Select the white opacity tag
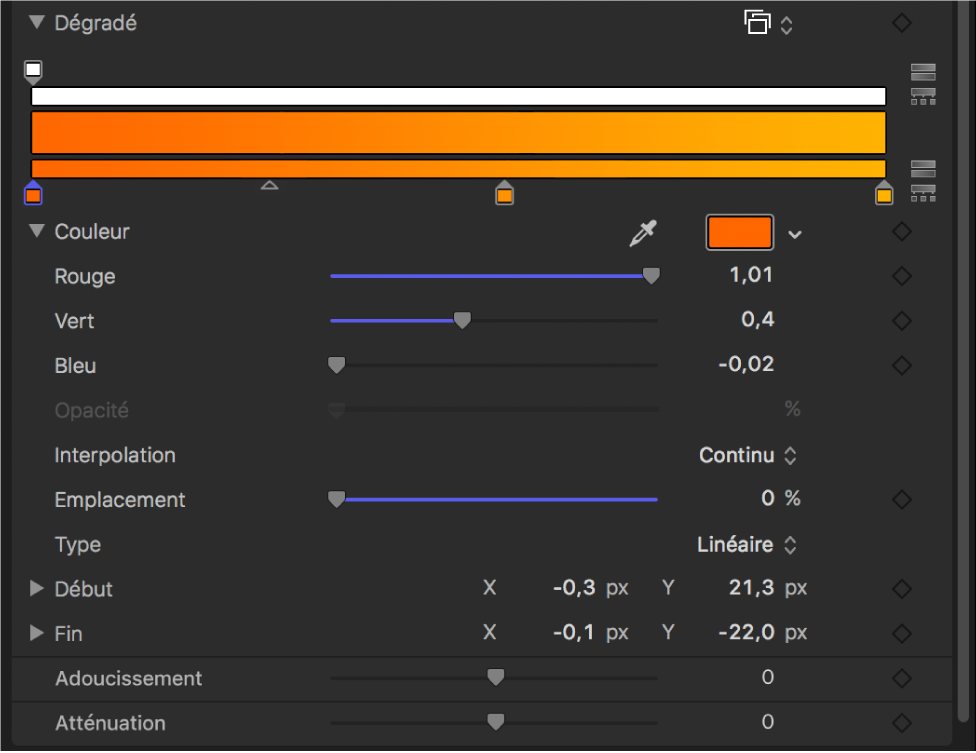The width and height of the screenshot is (976, 753). 34,71
